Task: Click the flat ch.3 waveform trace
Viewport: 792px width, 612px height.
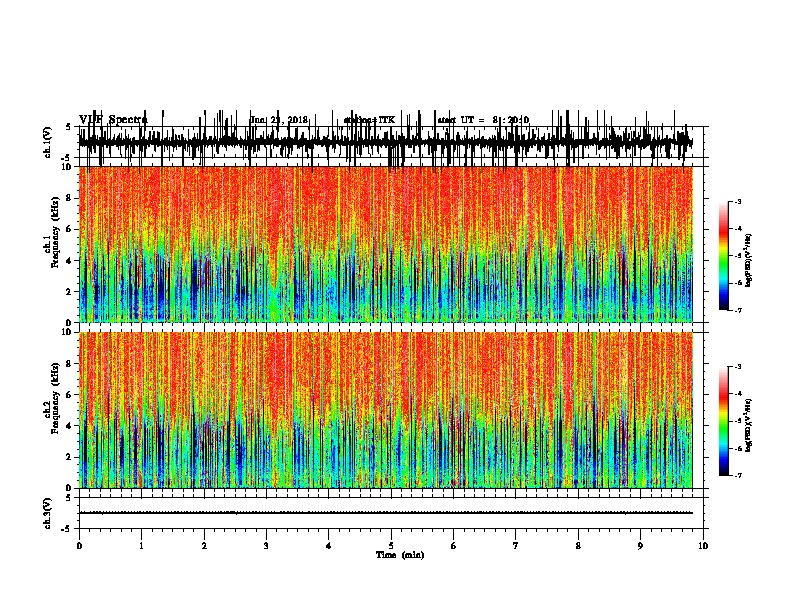Action: 386,513
